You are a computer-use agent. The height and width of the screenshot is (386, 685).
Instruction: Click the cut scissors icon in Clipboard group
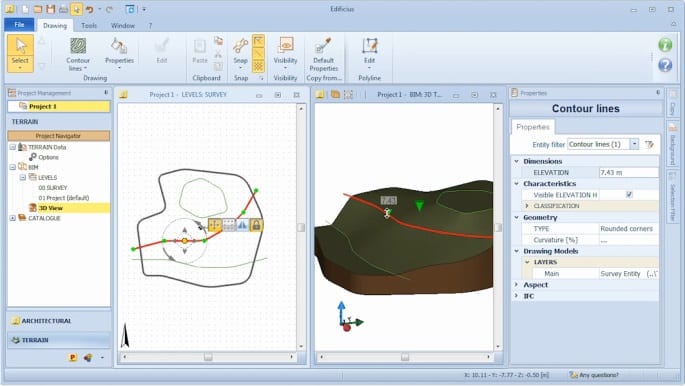pyautogui.click(x=218, y=54)
